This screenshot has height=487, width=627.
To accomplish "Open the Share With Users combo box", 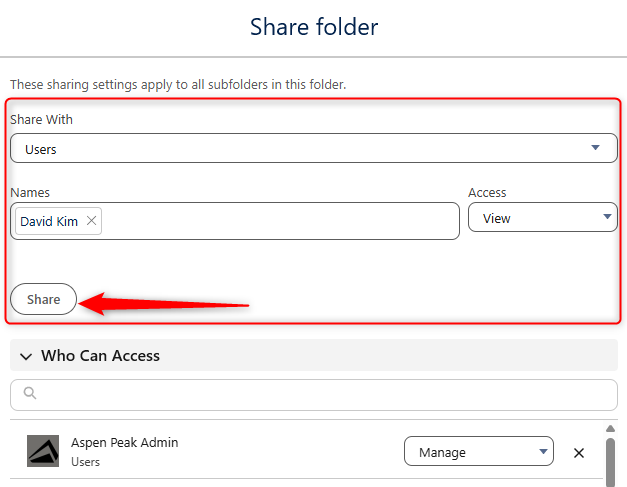I will coord(314,148).
